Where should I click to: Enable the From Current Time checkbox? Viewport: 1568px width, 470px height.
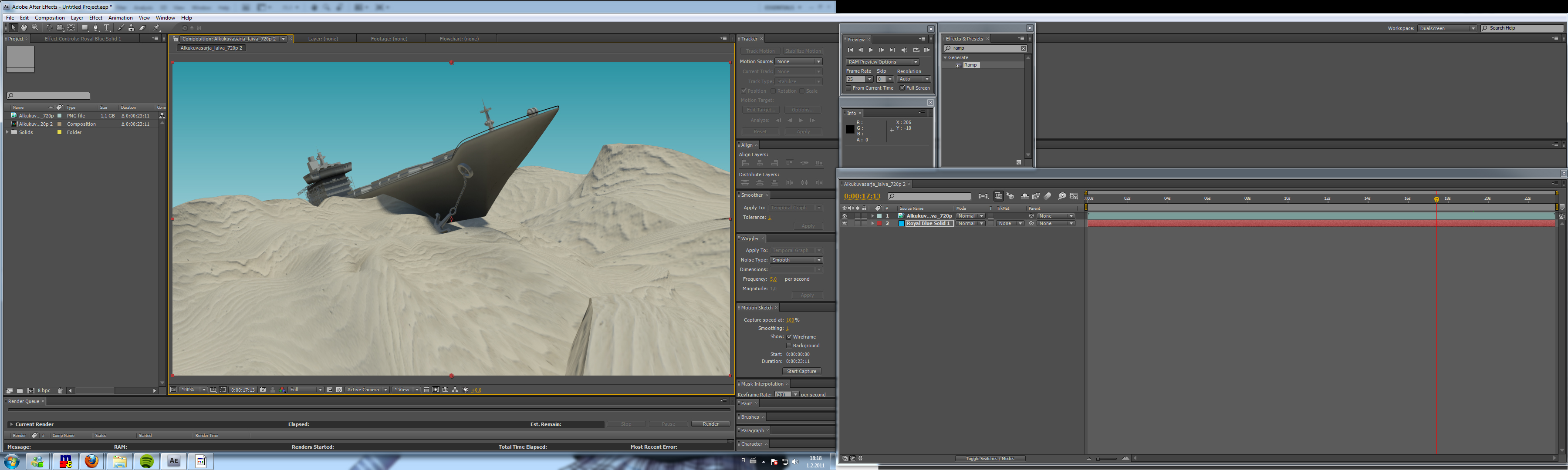pos(848,87)
